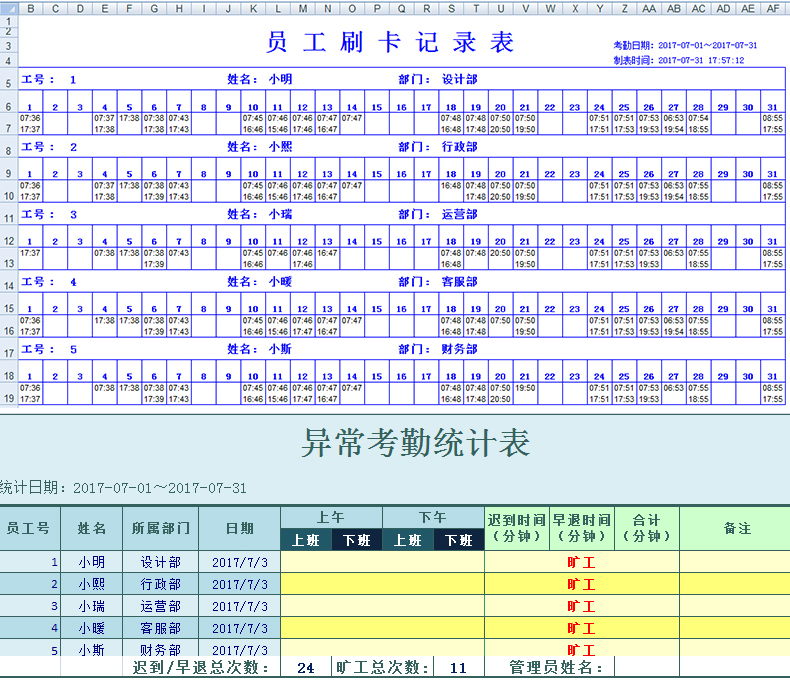The width and height of the screenshot is (790, 698).
Task: Click the 早退时间(分钟) header
Action: pos(581,528)
